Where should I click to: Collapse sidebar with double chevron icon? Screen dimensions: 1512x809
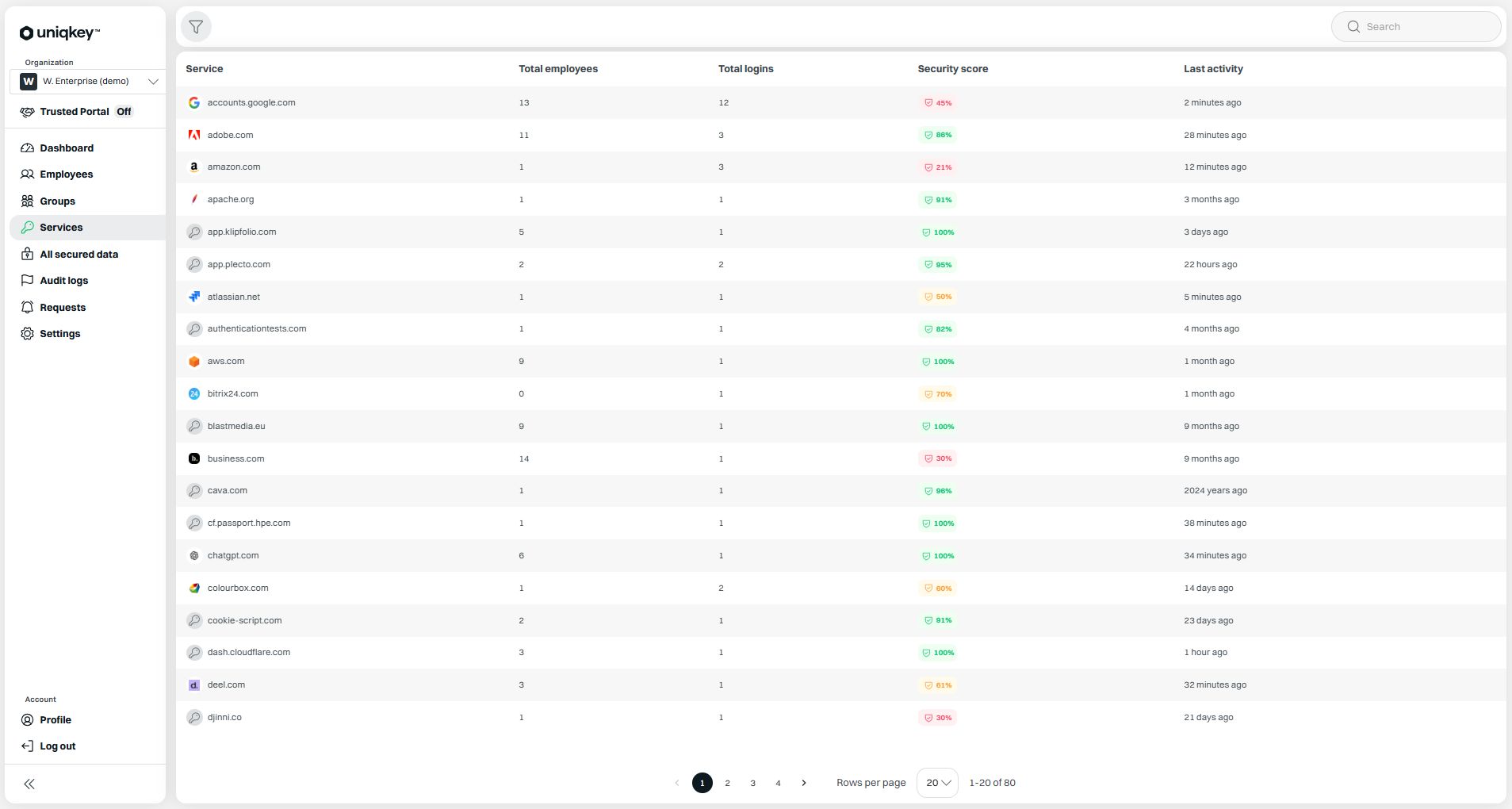click(x=29, y=784)
